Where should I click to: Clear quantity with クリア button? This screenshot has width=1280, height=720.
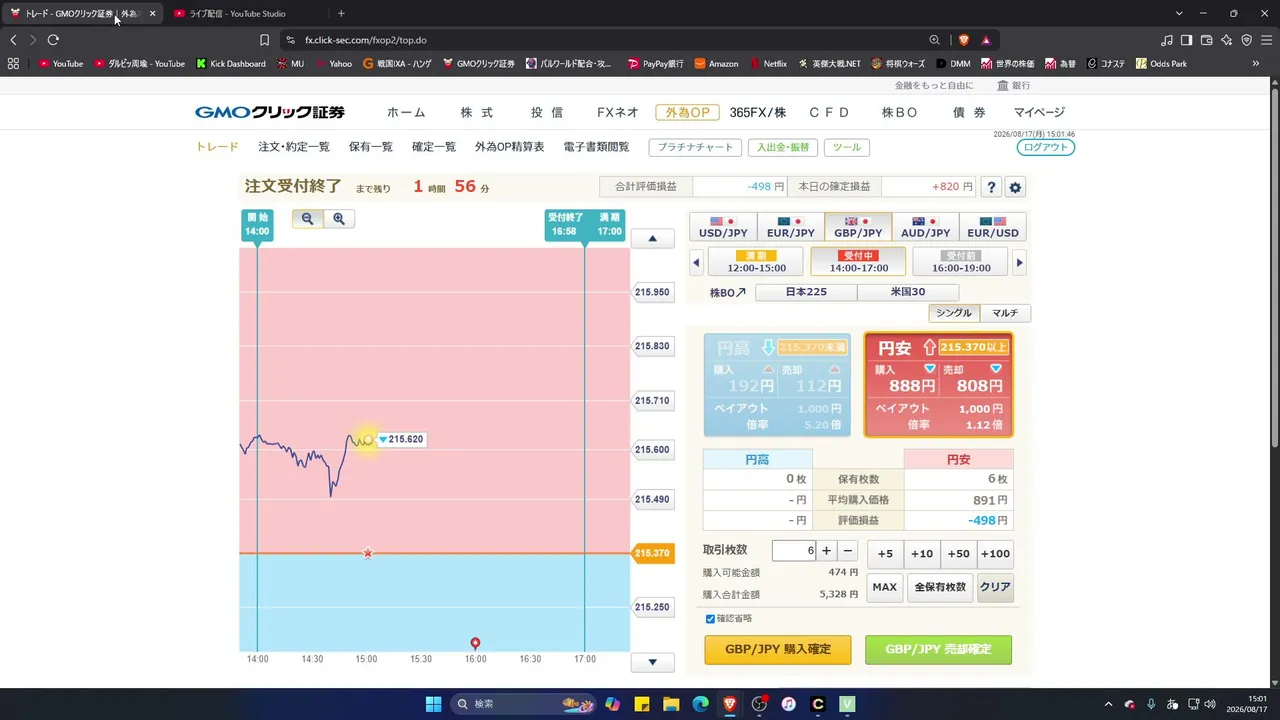[x=995, y=587]
